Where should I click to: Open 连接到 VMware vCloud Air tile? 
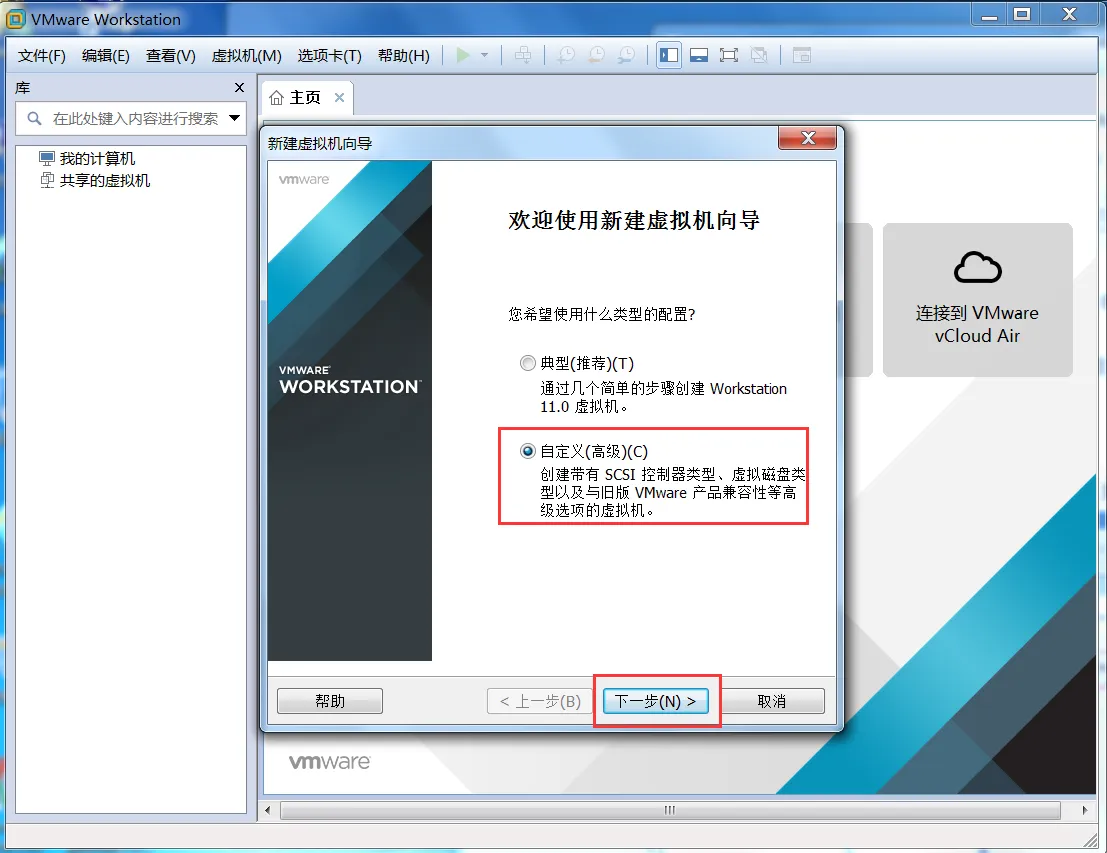click(x=977, y=299)
